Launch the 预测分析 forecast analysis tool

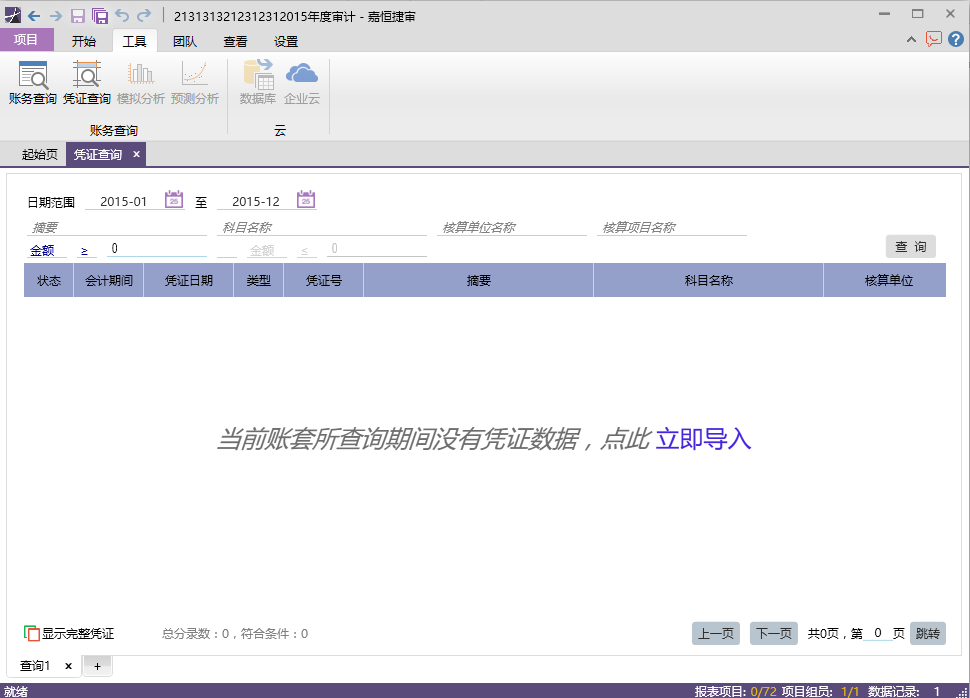pos(195,83)
